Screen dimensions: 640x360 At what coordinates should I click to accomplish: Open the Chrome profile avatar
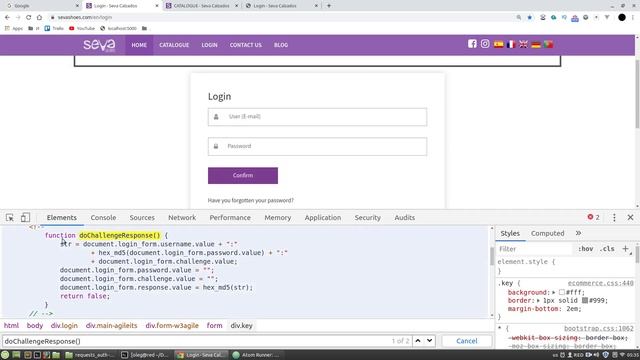(622, 18)
